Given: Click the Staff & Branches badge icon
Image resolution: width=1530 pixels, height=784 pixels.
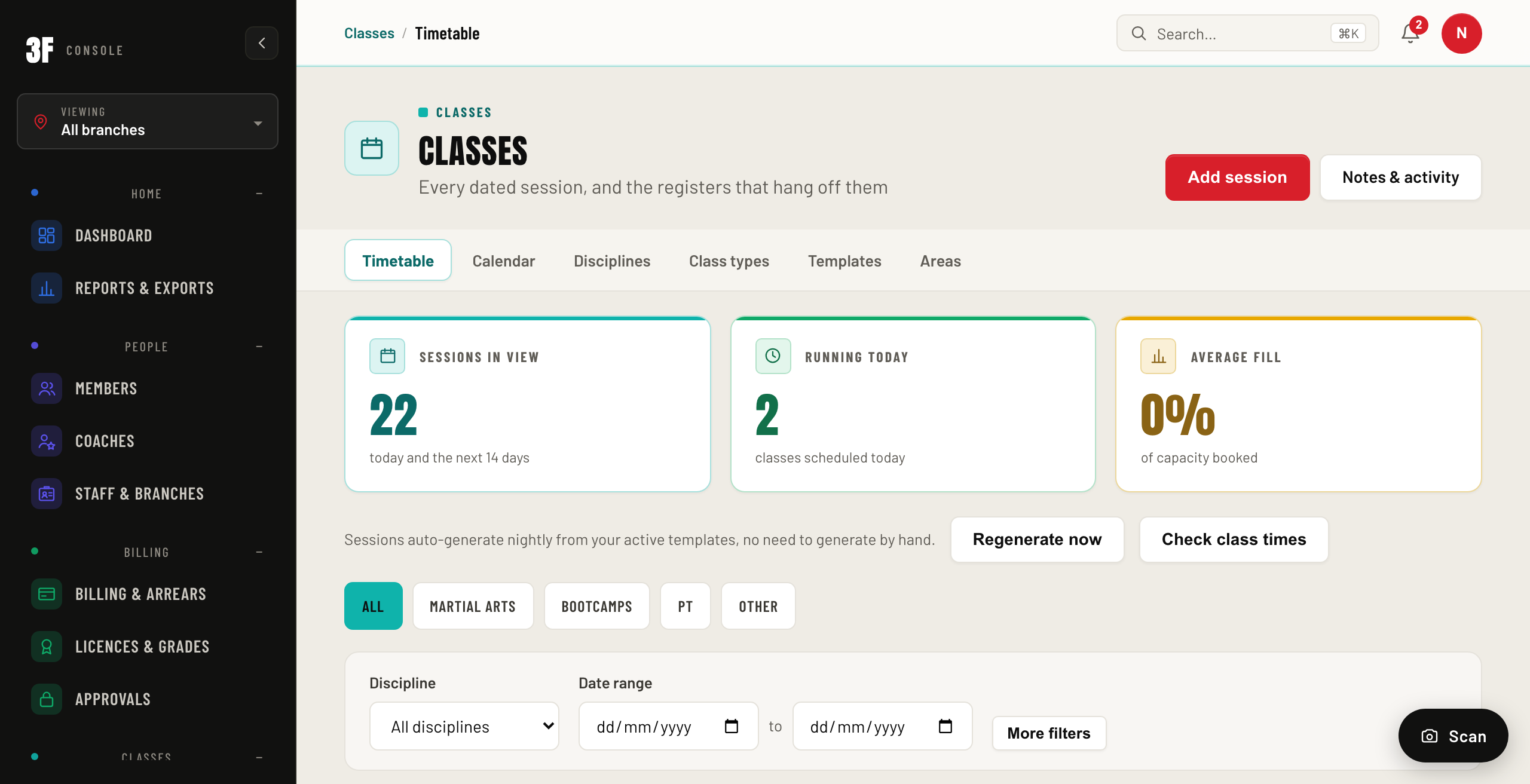Looking at the screenshot, I should point(47,494).
